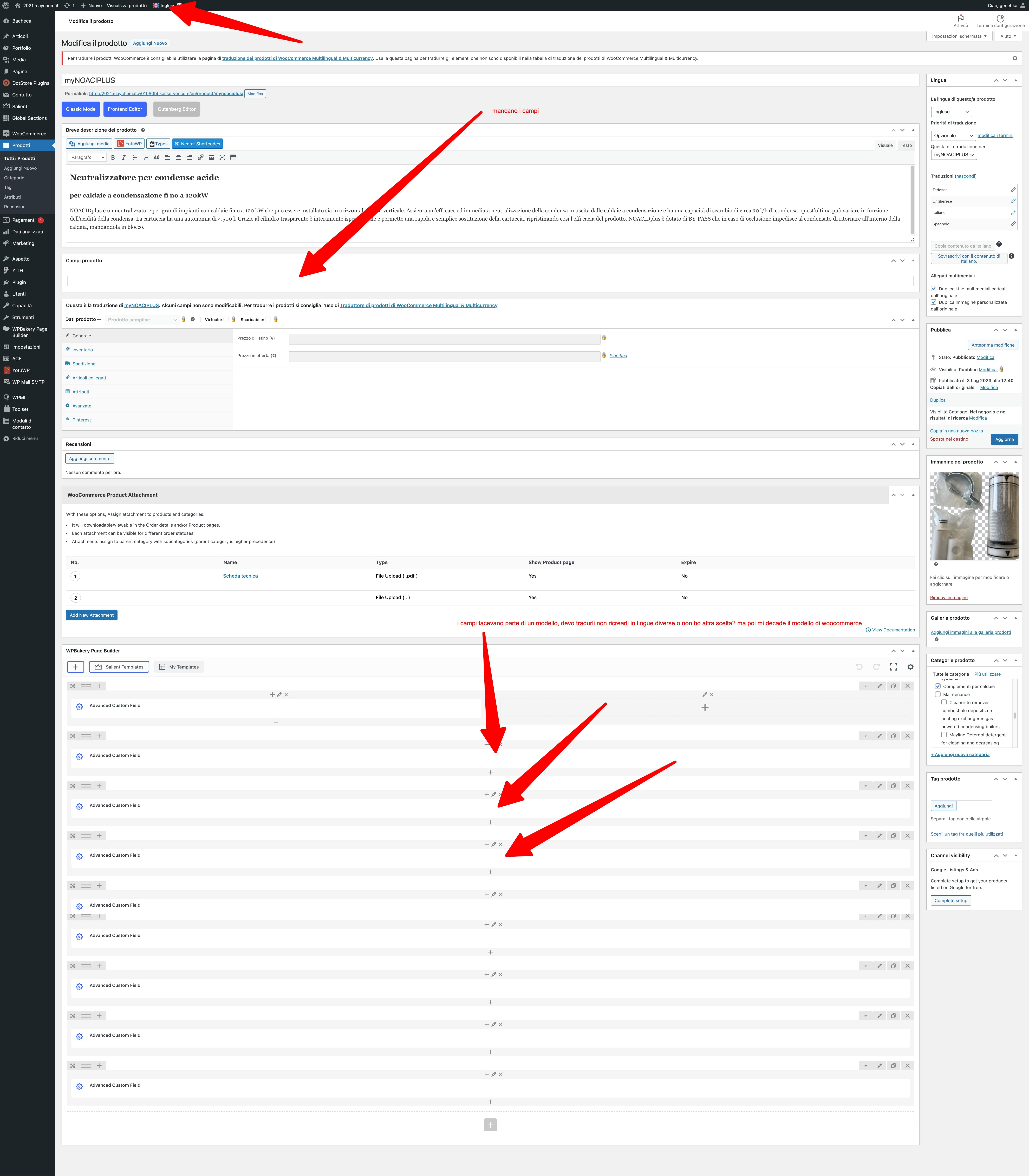1029x1176 pixels.
Task: Switch editor to Testo tab
Action: click(906, 145)
